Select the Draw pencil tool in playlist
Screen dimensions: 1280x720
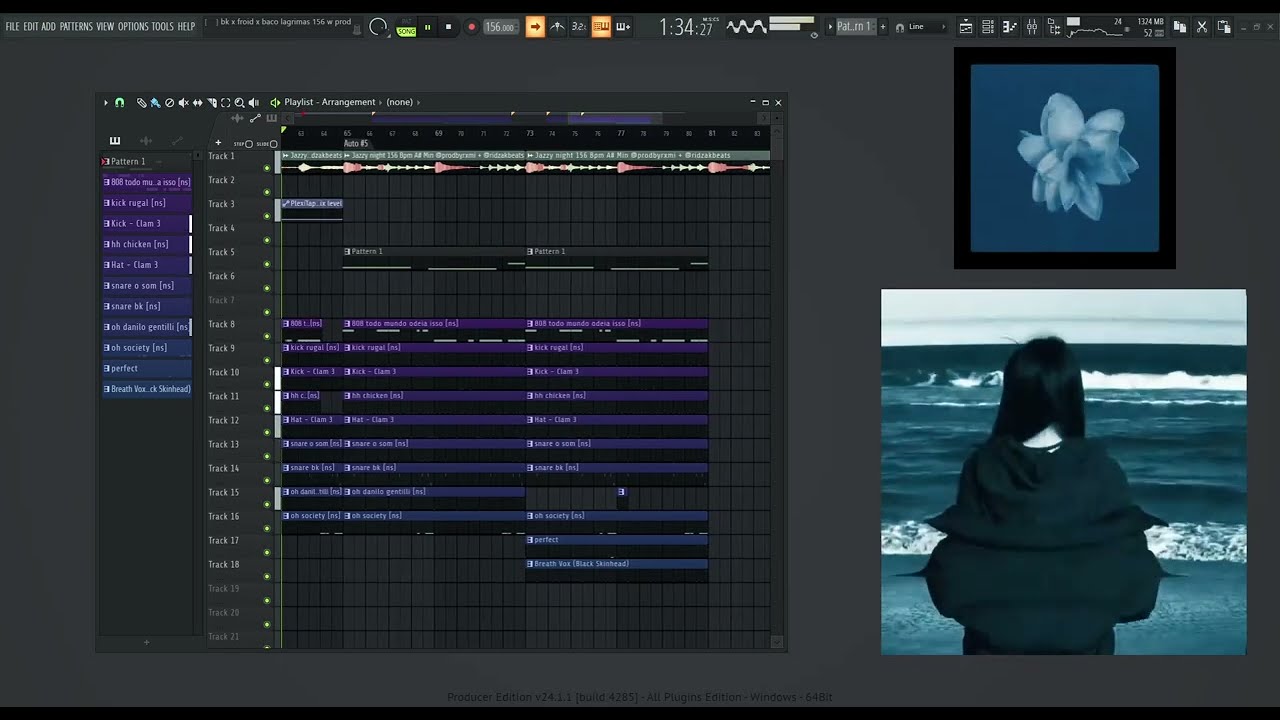(x=142, y=102)
